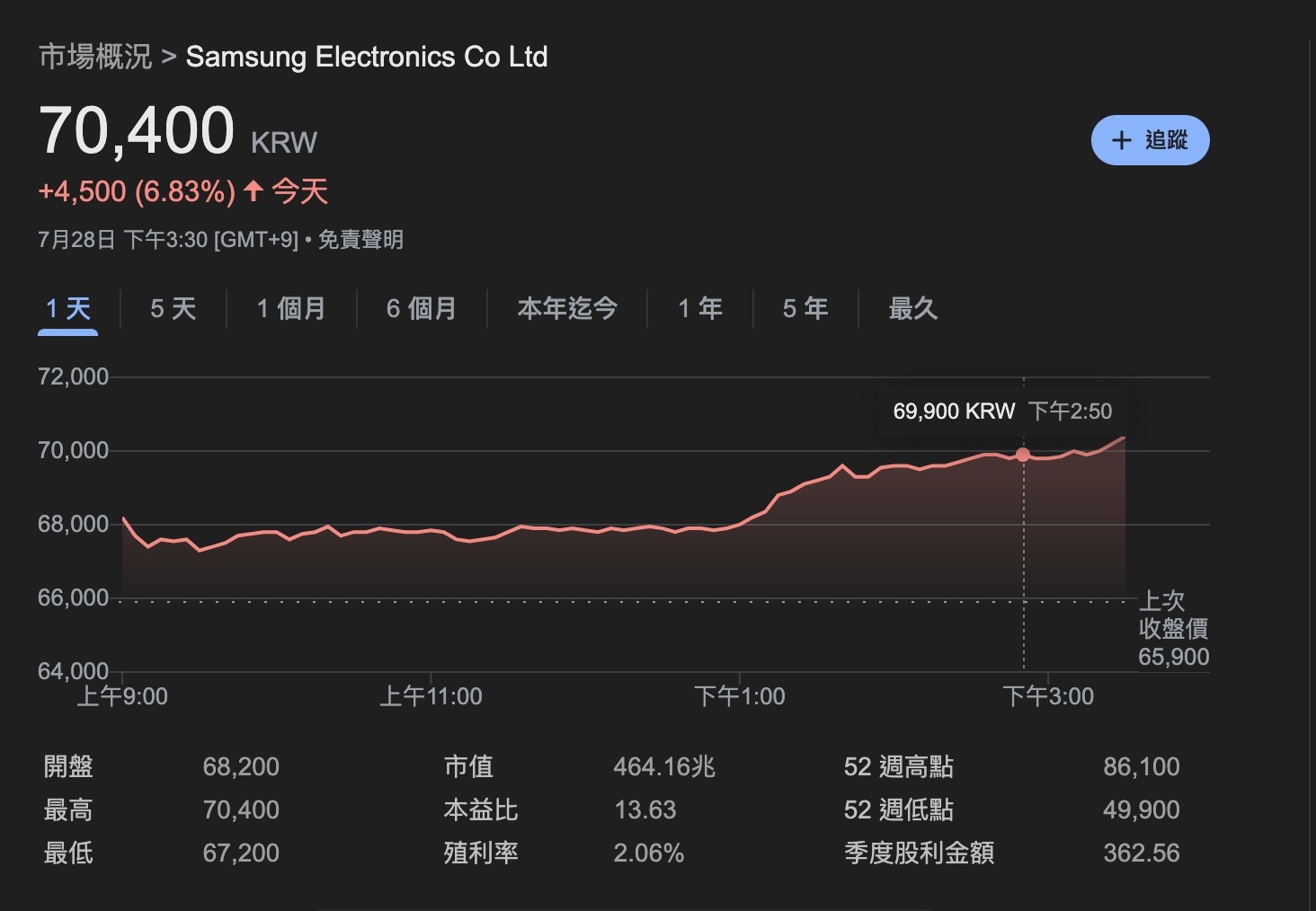This screenshot has width=1316, height=911.
Task: Open the 免責聲明 disclaimer link
Action: (361, 239)
